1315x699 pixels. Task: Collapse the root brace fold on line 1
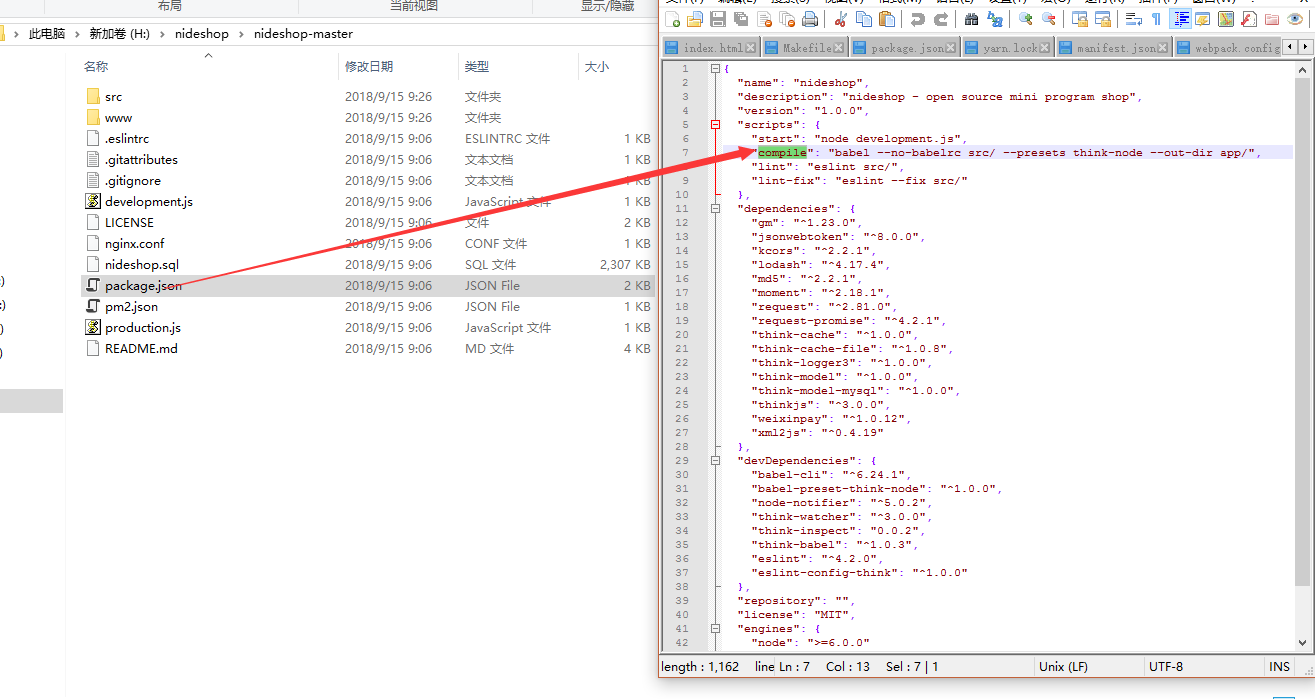tap(715, 69)
